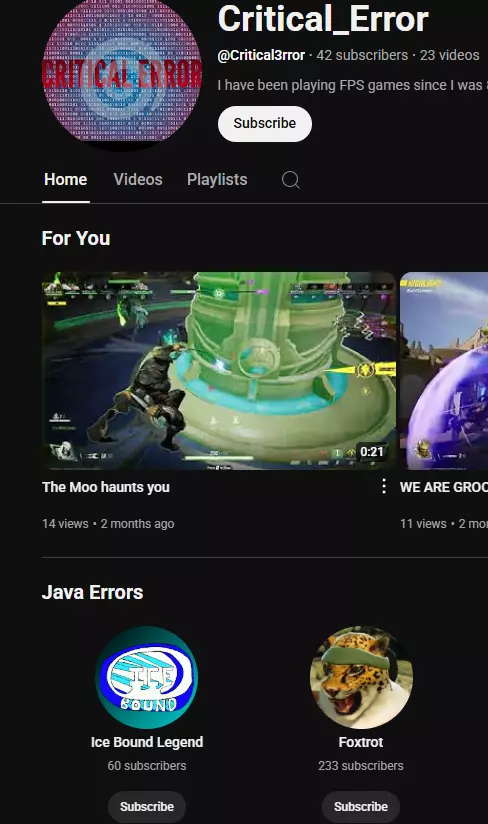
Task: Select the Home tab
Action: [x=66, y=180]
